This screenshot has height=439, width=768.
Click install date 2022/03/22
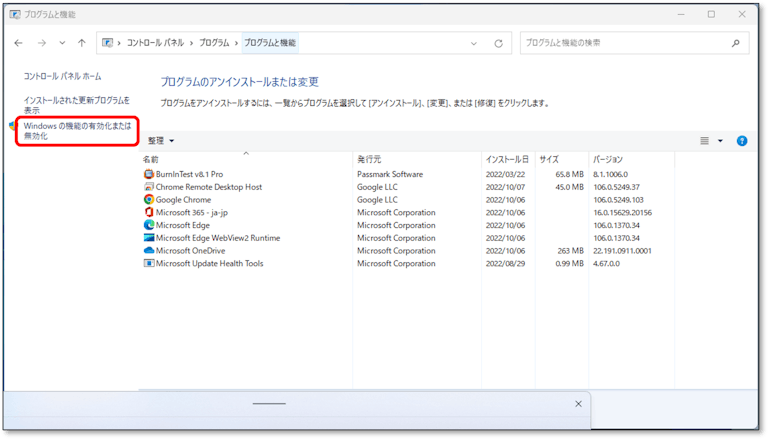point(505,174)
